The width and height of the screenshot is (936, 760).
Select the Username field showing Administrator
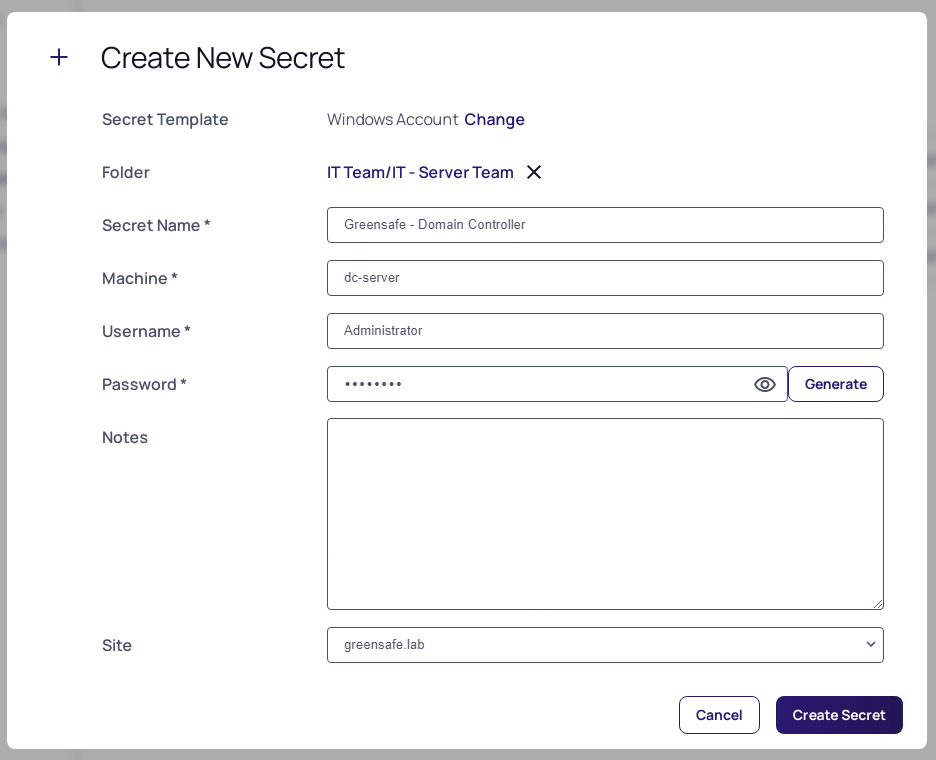[605, 331]
